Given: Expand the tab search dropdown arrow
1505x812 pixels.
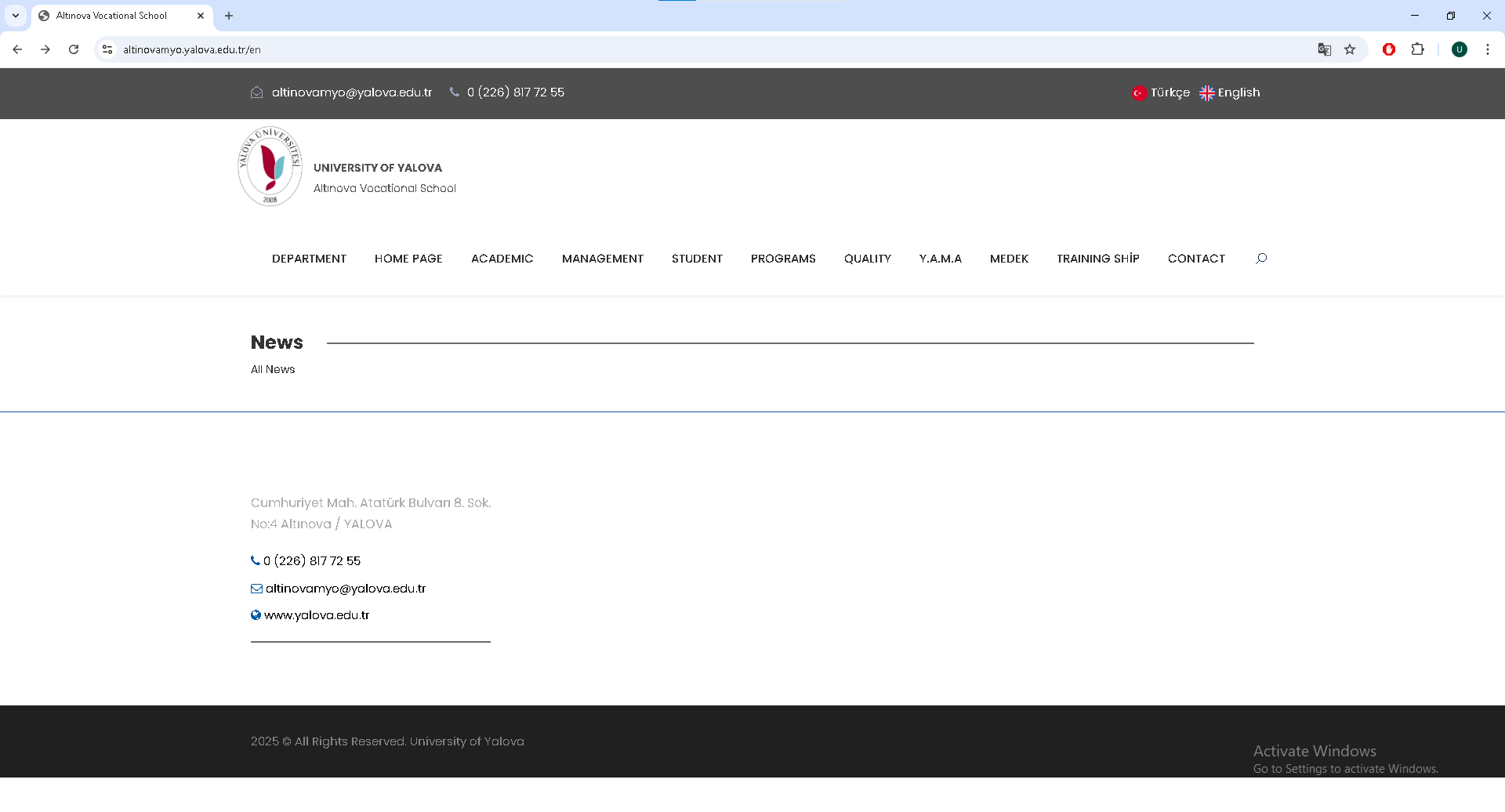Looking at the screenshot, I should [x=16, y=16].
